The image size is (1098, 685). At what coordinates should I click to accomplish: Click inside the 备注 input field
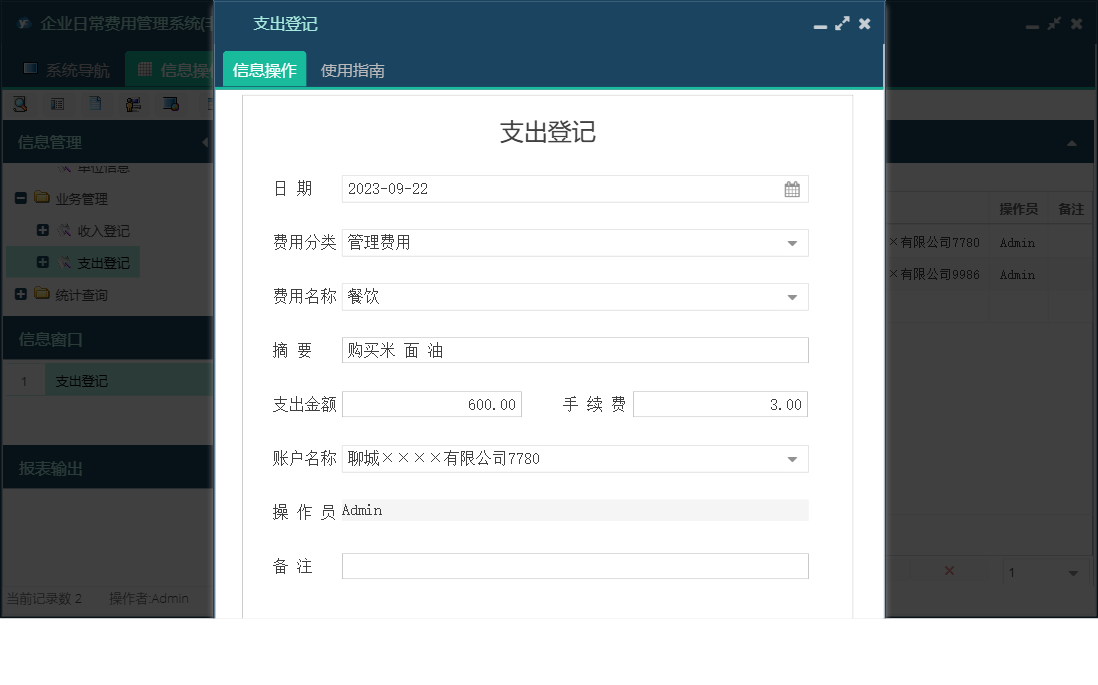pos(575,565)
